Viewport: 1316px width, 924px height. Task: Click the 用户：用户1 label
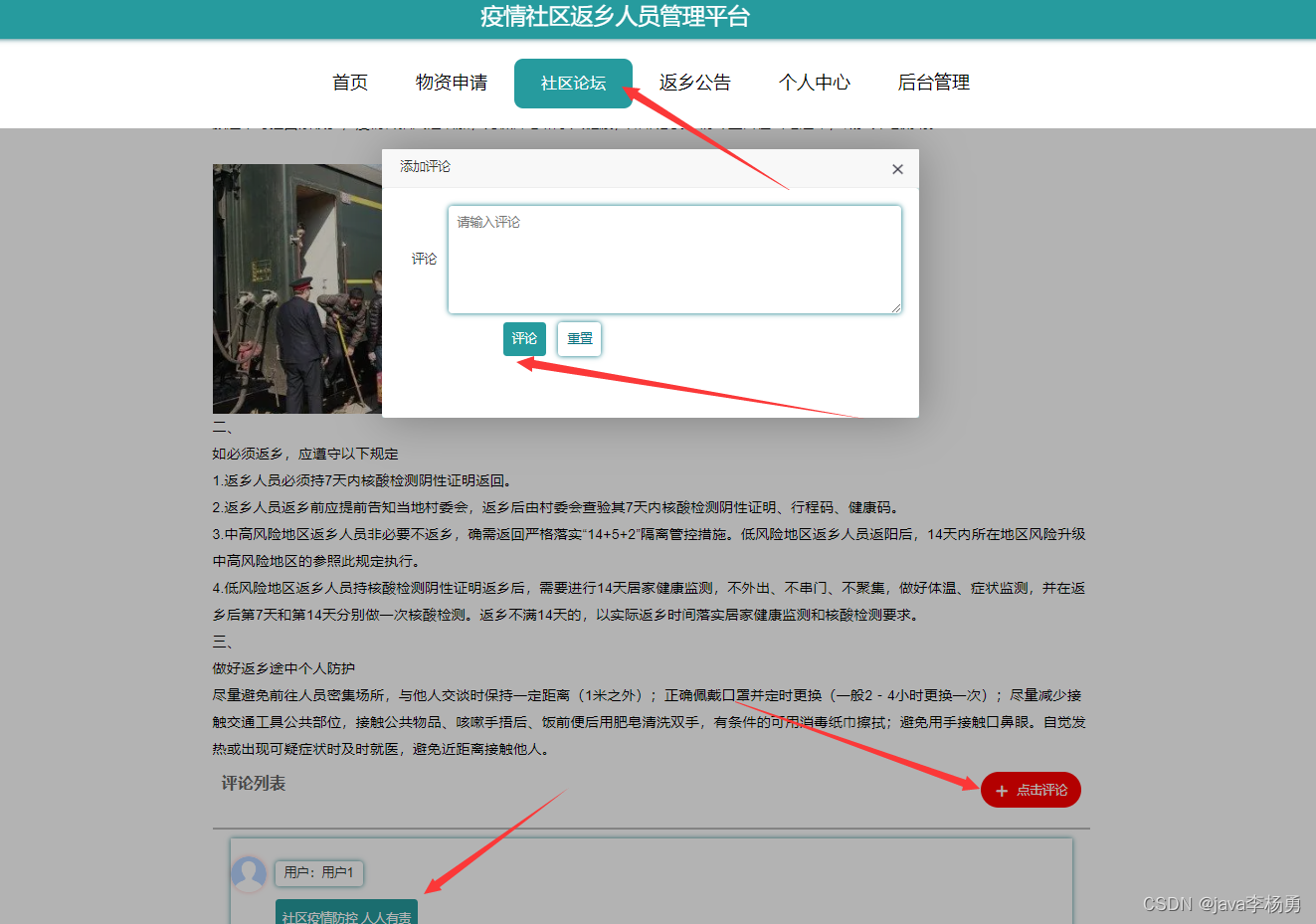click(x=319, y=873)
